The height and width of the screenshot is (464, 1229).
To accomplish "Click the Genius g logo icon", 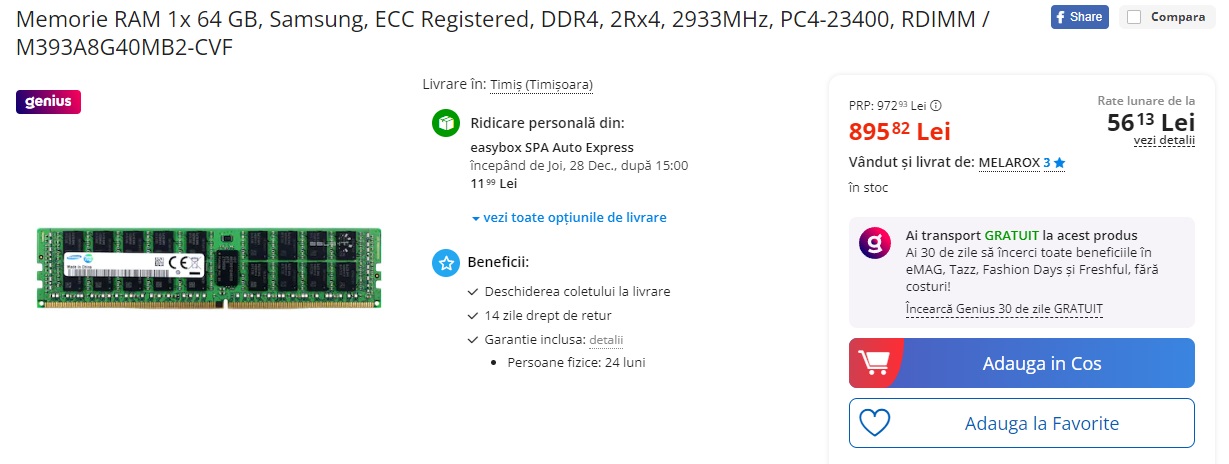I will click(875, 245).
